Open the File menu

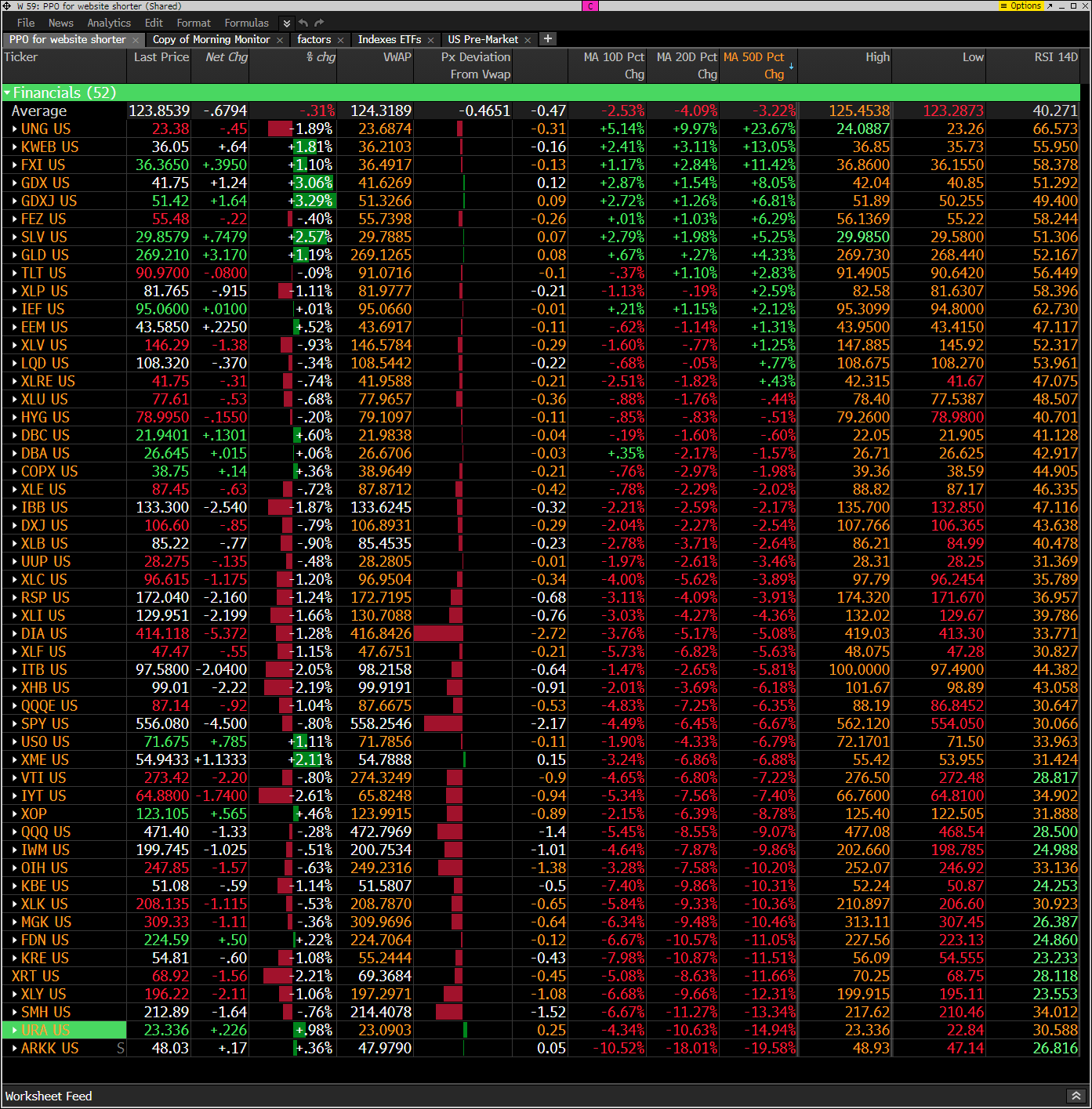coord(26,23)
